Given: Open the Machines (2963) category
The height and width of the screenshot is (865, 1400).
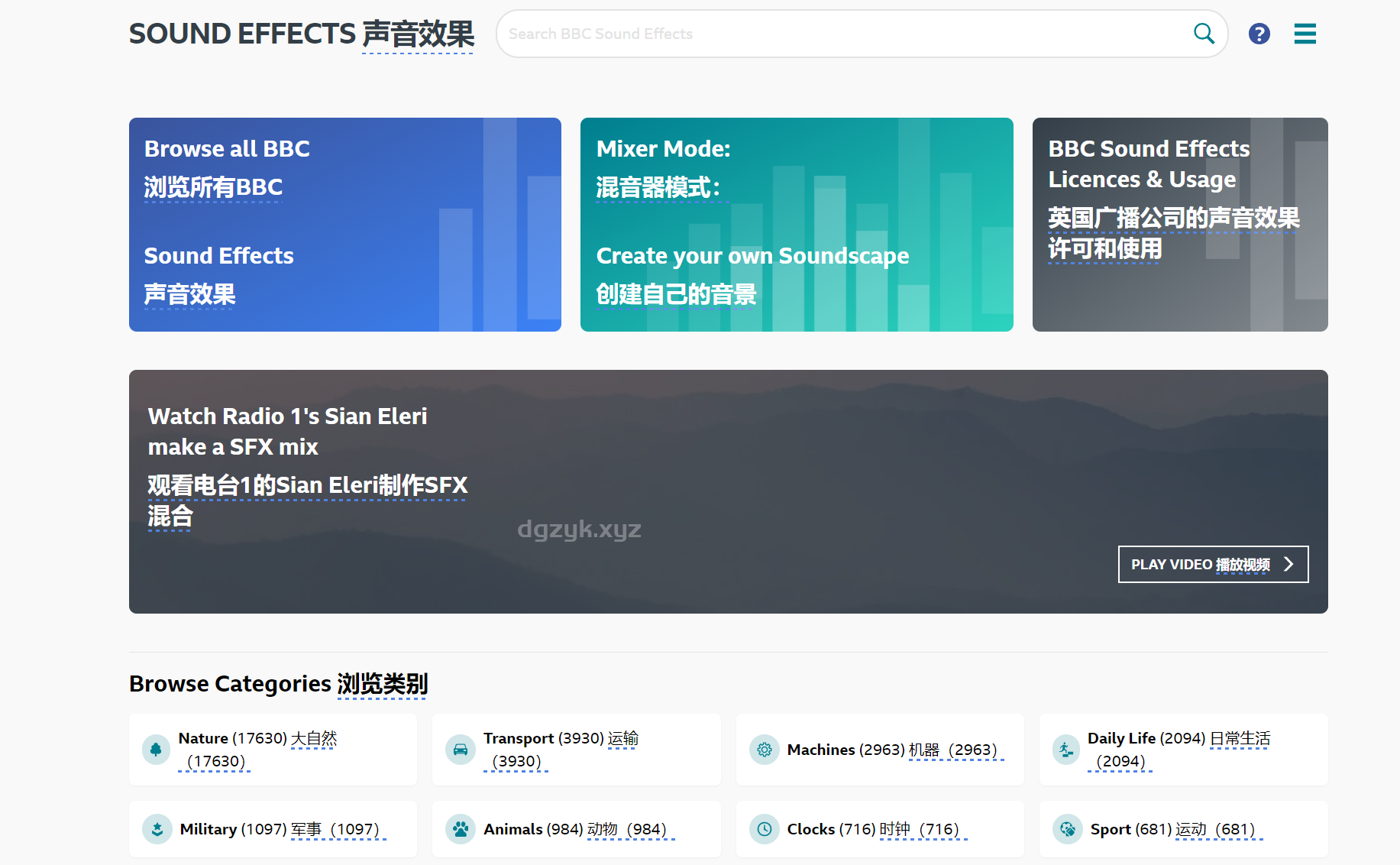Looking at the screenshot, I should coord(880,750).
